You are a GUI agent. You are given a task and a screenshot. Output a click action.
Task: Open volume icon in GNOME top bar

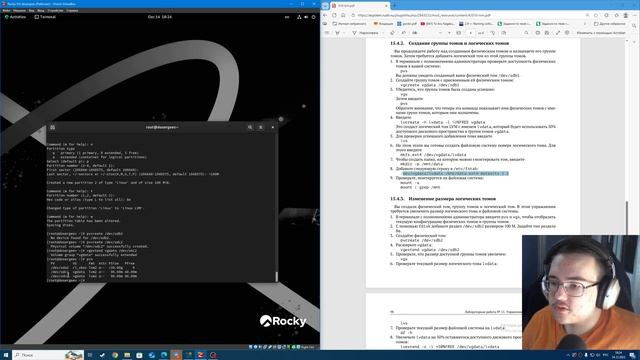pyautogui.click(x=306, y=17)
